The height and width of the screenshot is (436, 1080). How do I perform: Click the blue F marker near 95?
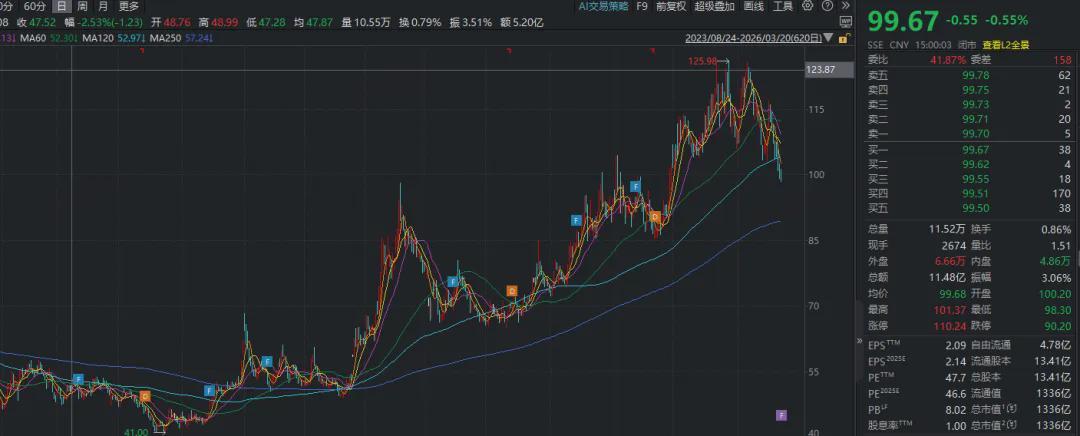[x=576, y=219]
